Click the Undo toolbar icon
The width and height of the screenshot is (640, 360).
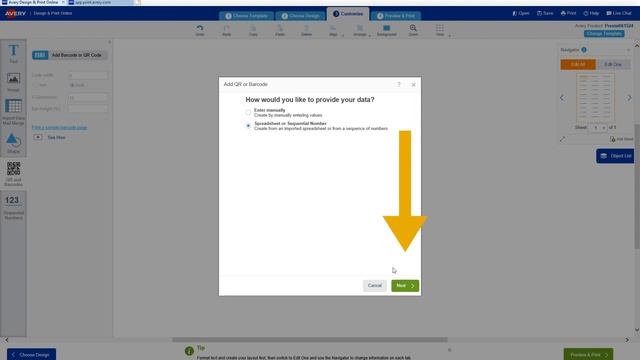pyautogui.click(x=200, y=30)
